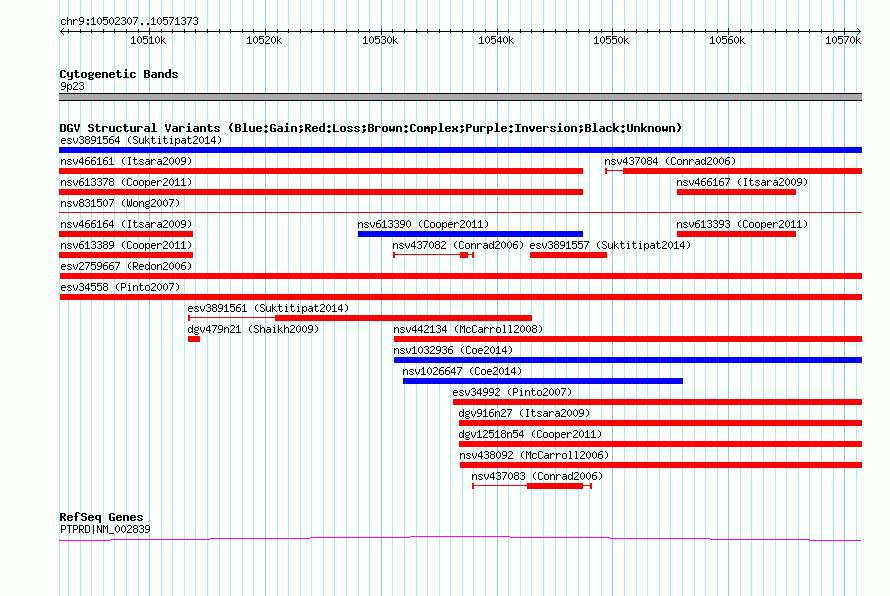This screenshot has width=890, height=596.
Task: Click the RefSeq Genes track title
Action: click(101, 517)
